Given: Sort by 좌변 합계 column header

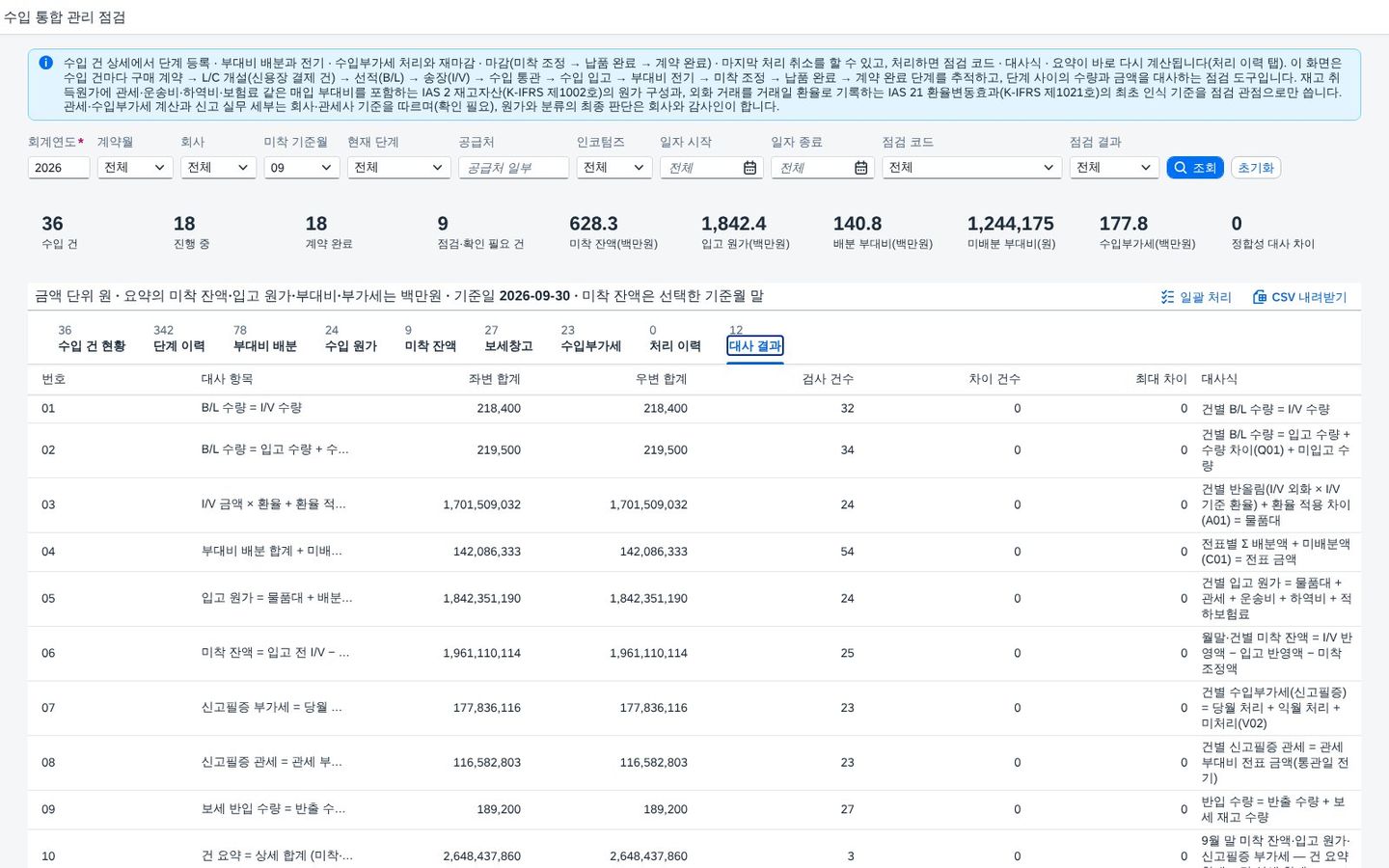Looking at the screenshot, I should tap(494, 379).
